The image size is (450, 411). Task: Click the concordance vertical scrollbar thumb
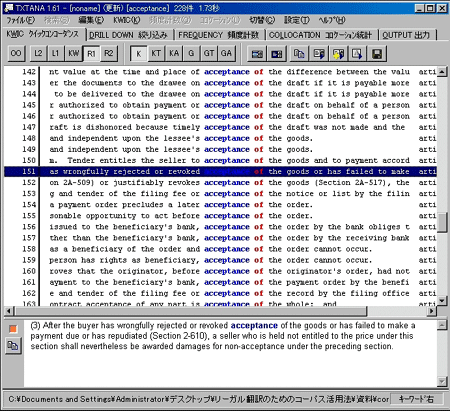coord(442,223)
